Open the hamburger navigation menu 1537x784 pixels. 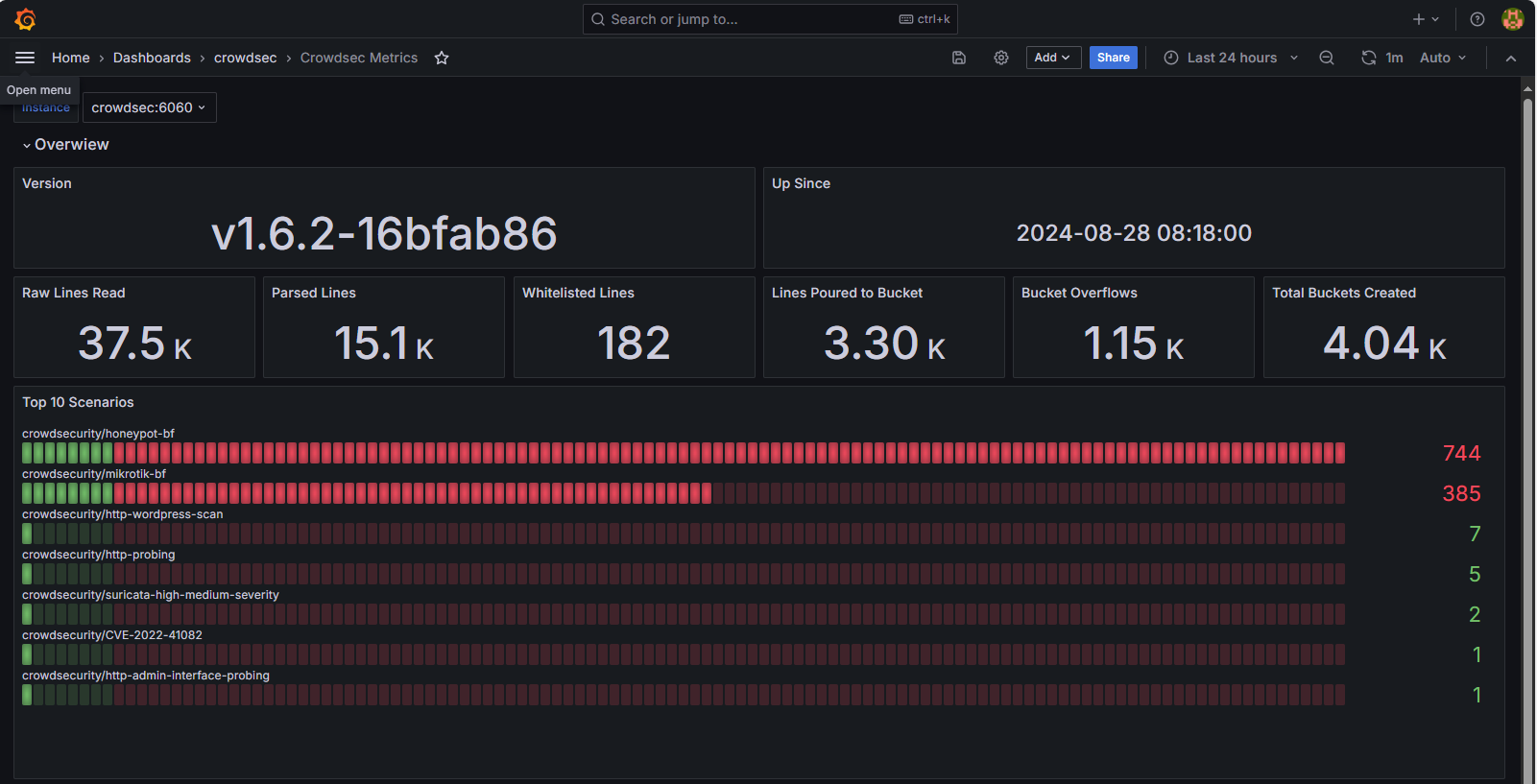tap(25, 58)
